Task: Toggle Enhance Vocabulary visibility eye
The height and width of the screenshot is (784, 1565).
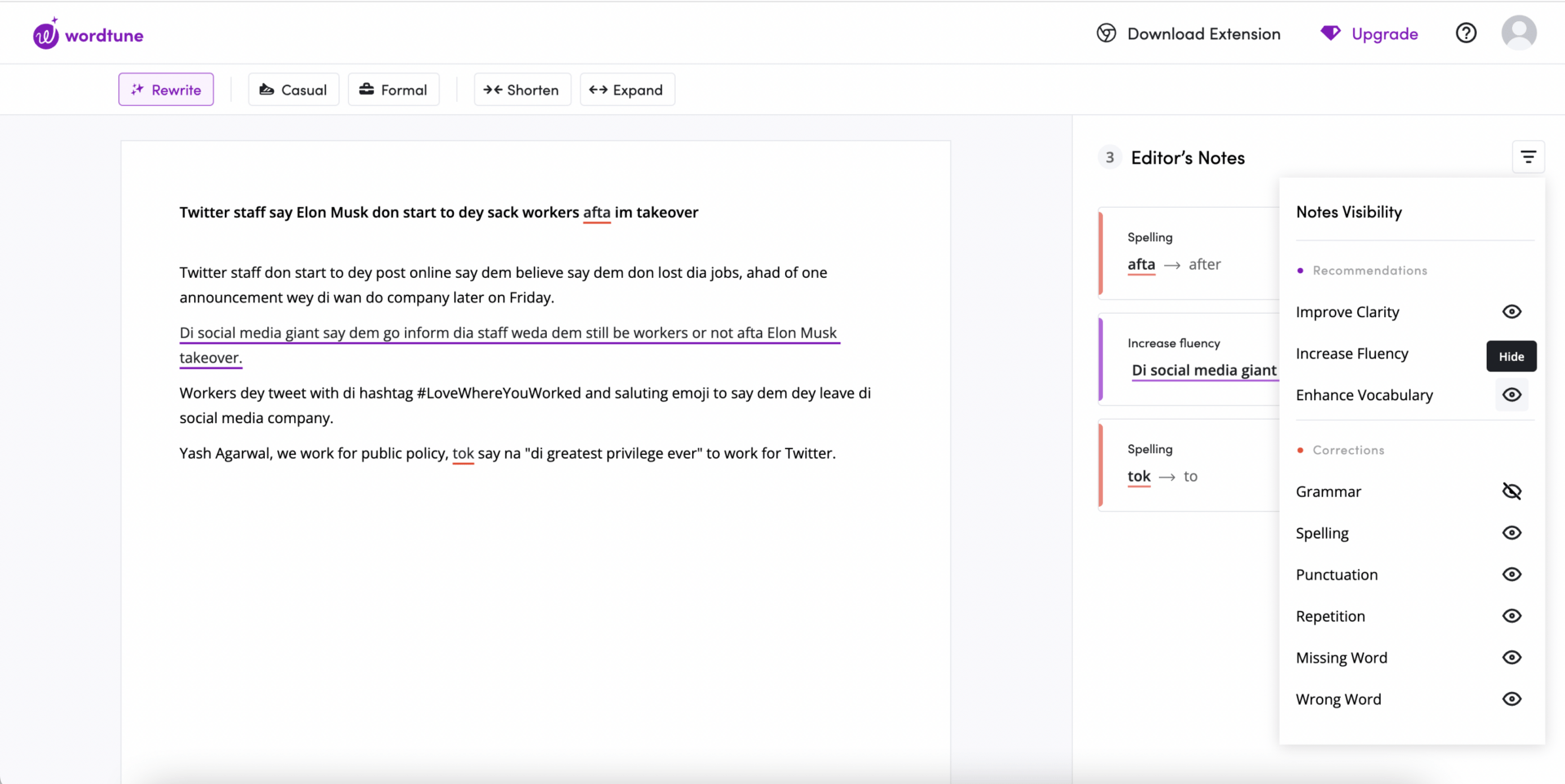Action: 1511,395
